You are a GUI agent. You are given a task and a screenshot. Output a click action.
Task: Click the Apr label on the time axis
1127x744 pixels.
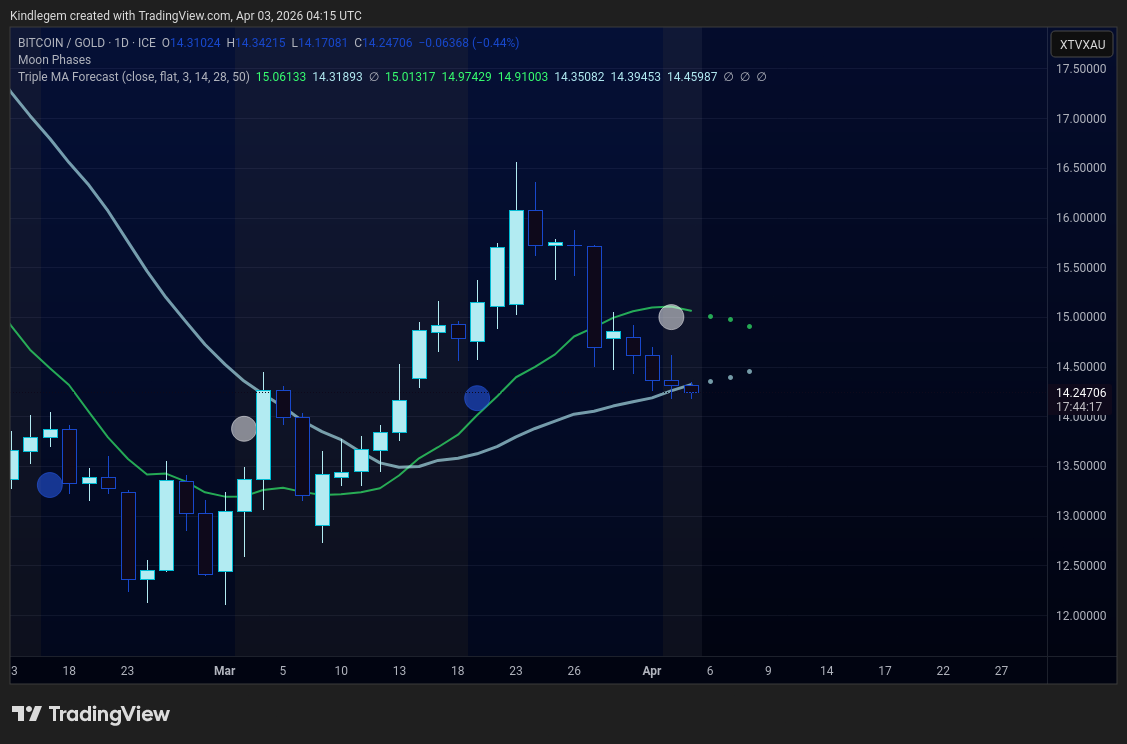(x=651, y=671)
